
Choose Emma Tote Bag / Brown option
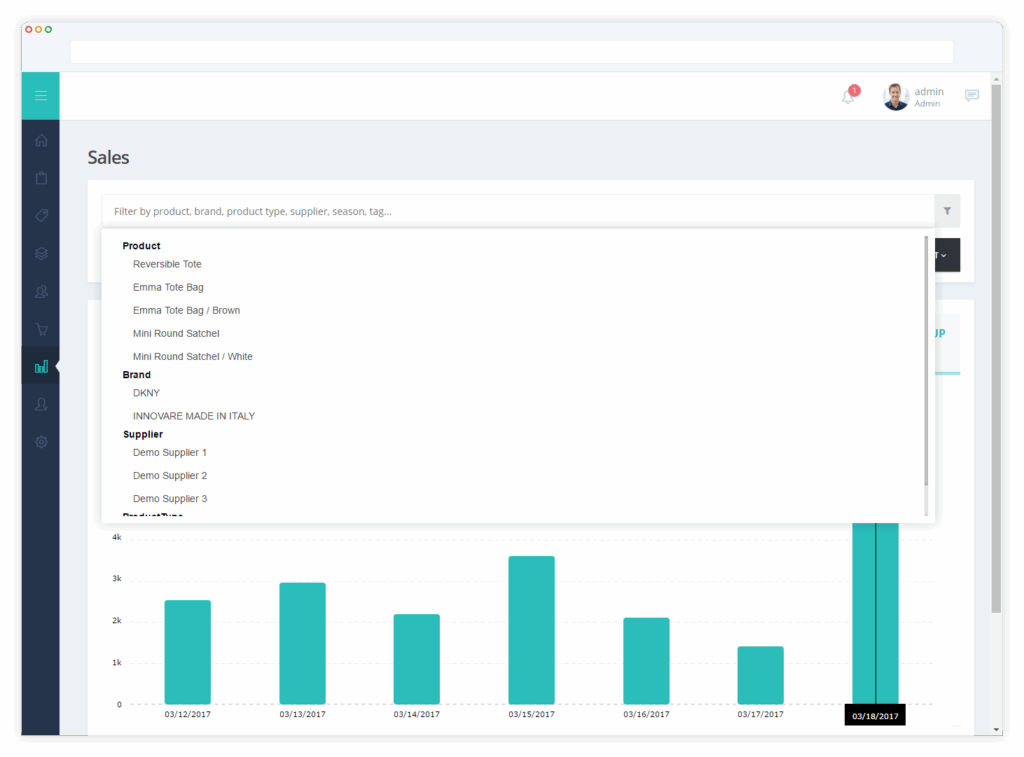(x=186, y=310)
